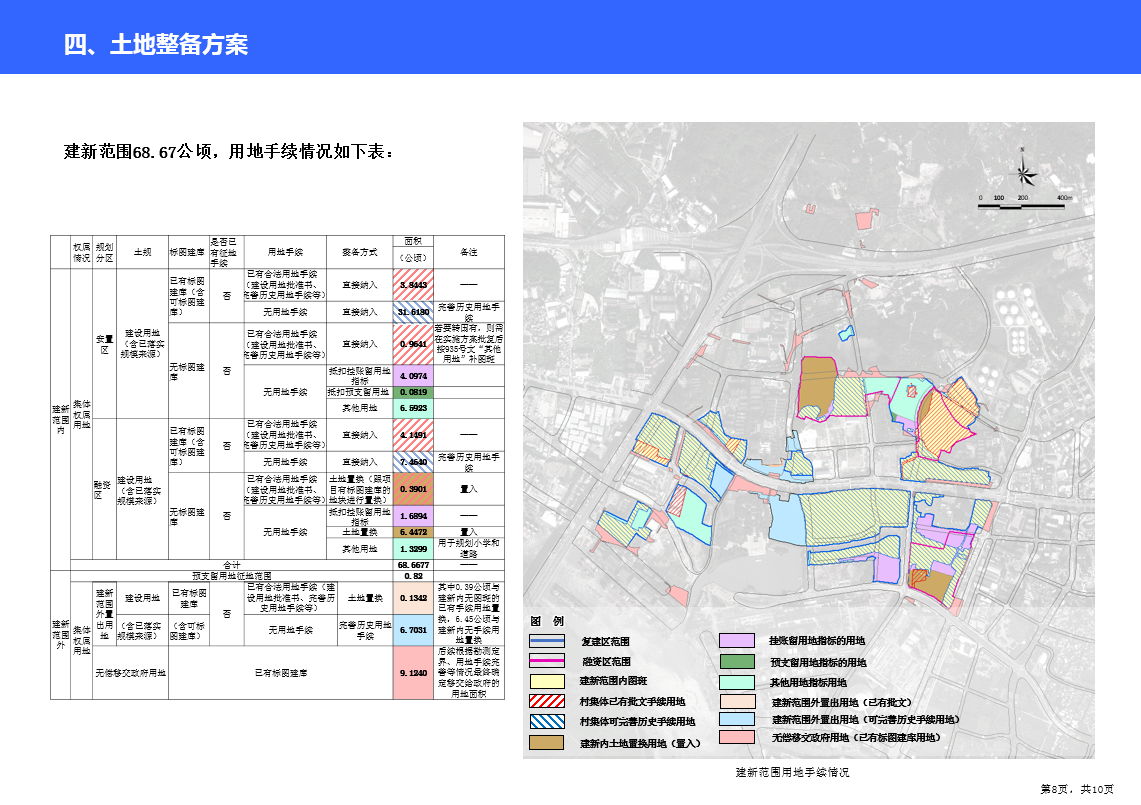Click the brown 建新内土地置换用地 legend box

[x=548, y=742]
